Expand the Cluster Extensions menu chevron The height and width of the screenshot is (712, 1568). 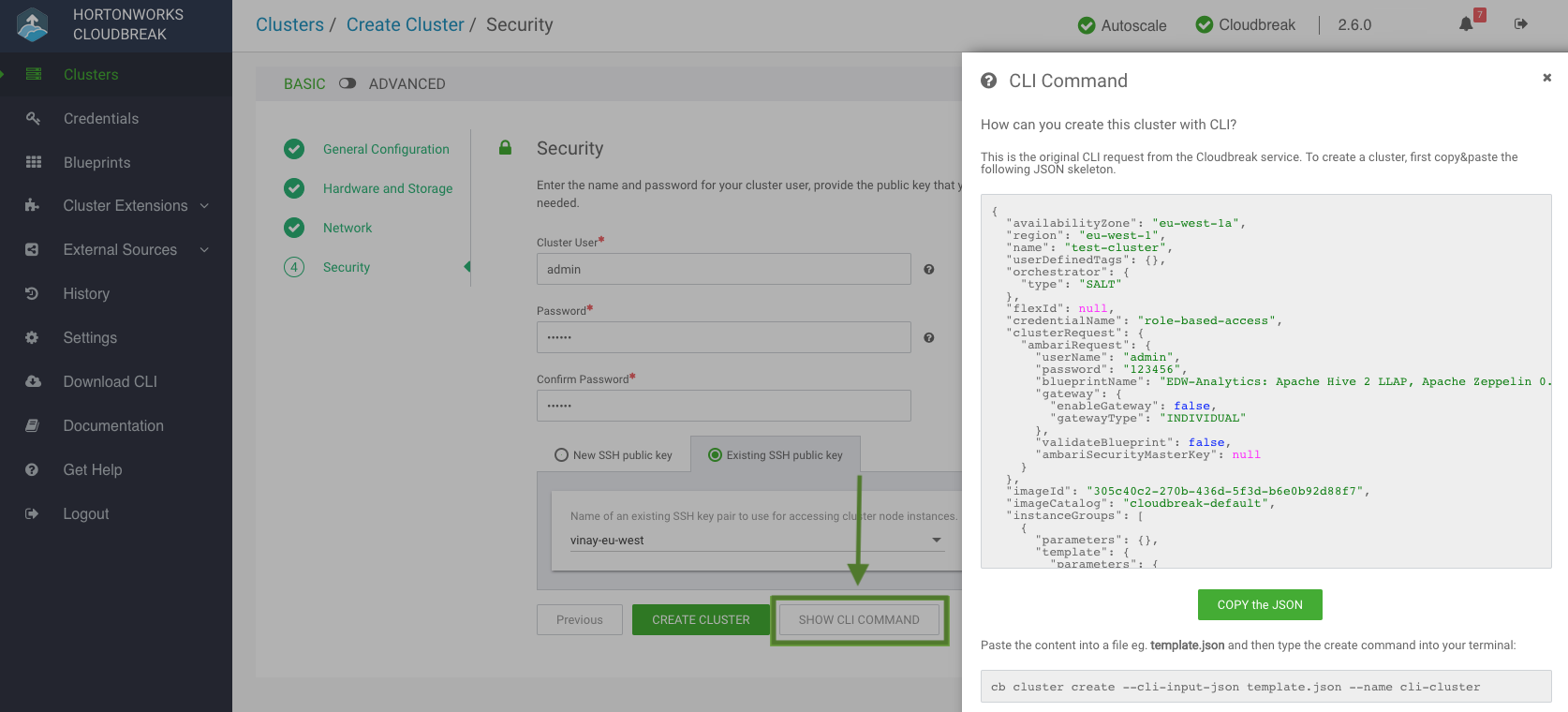click(204, 205)
